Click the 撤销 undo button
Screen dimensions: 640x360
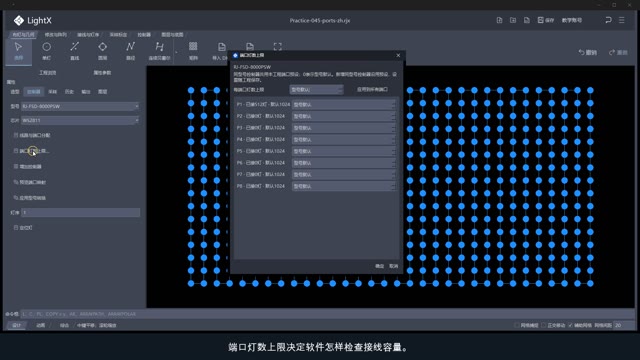pos(587,52)
